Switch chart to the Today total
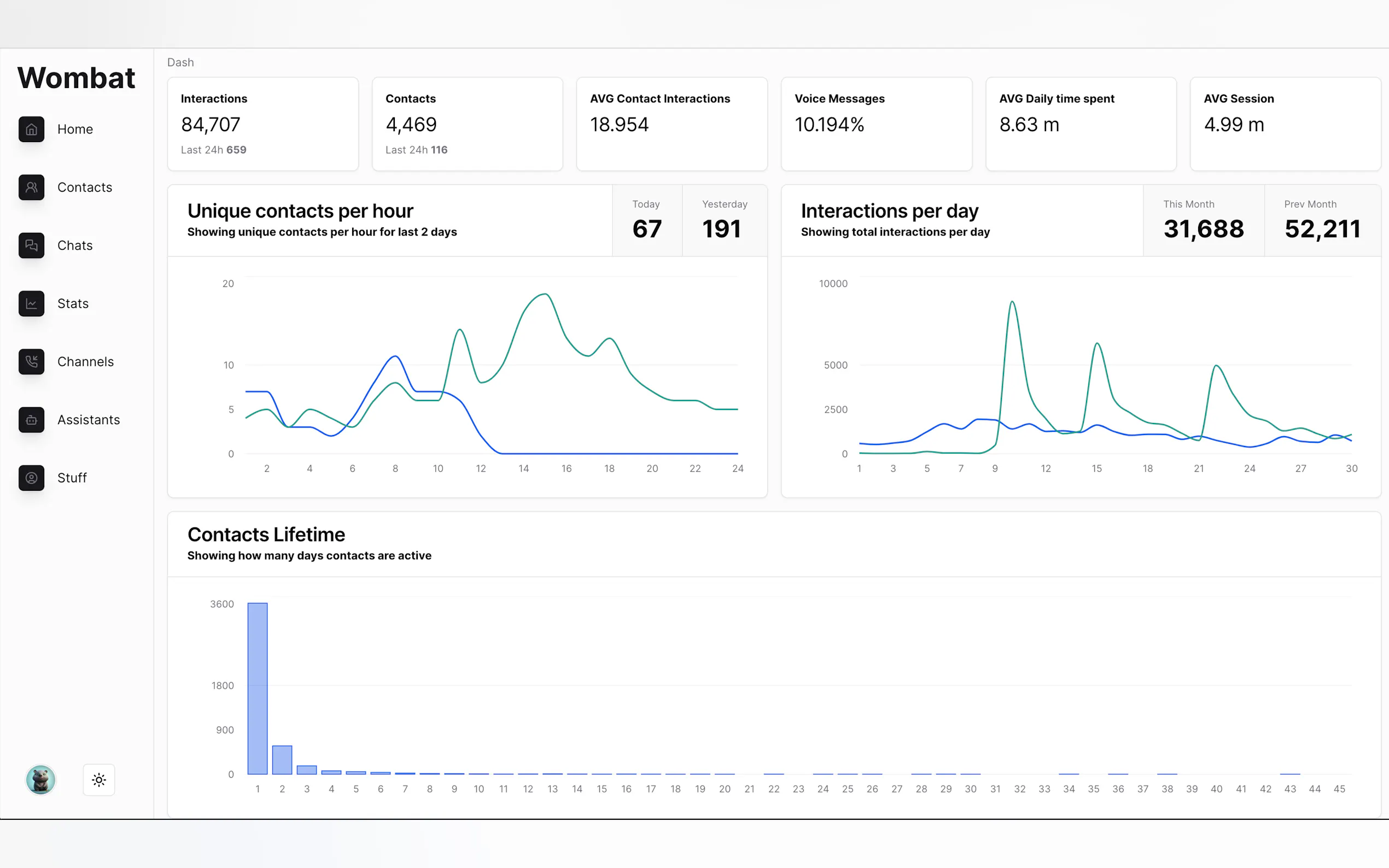Viewport: 1389px width, 868px height. point(646,220)
